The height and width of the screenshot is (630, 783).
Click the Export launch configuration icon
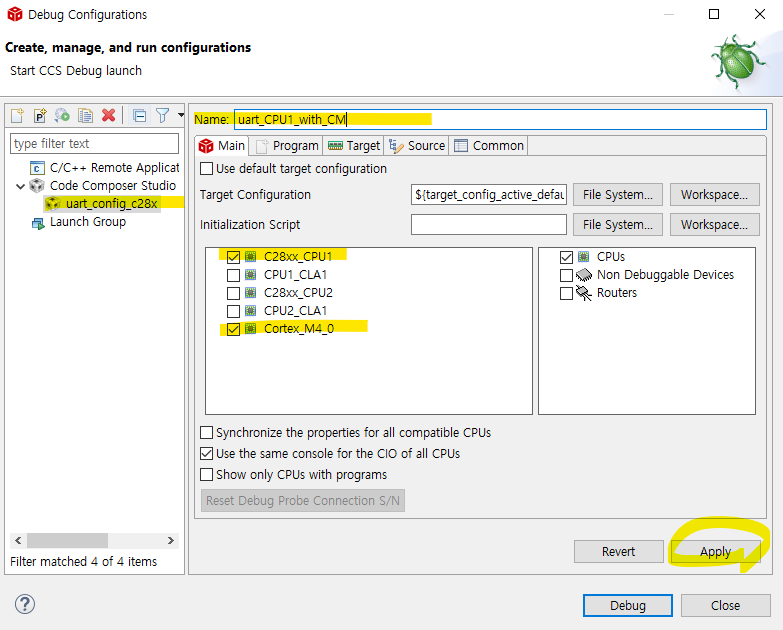(62, 116)
